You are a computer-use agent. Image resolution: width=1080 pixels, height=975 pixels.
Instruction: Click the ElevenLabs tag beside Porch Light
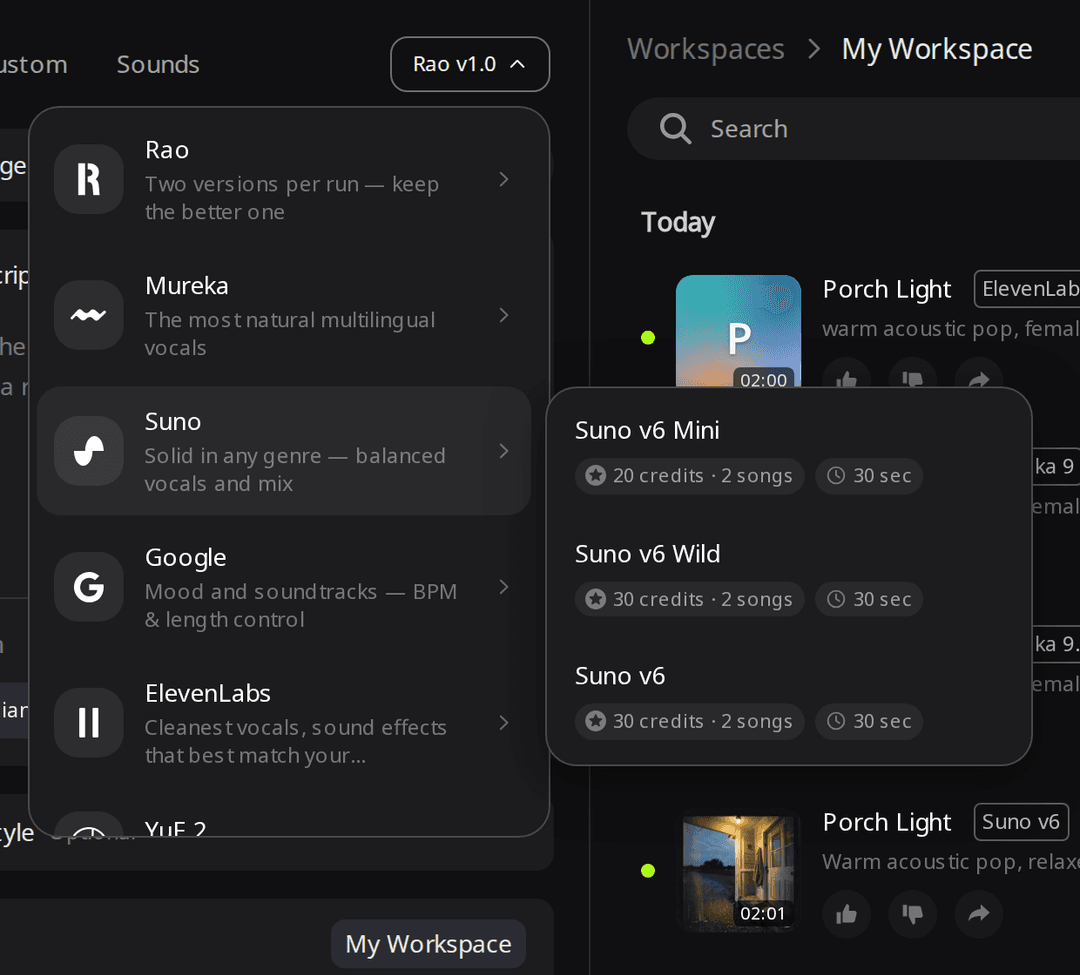(x=1027, y=289)
